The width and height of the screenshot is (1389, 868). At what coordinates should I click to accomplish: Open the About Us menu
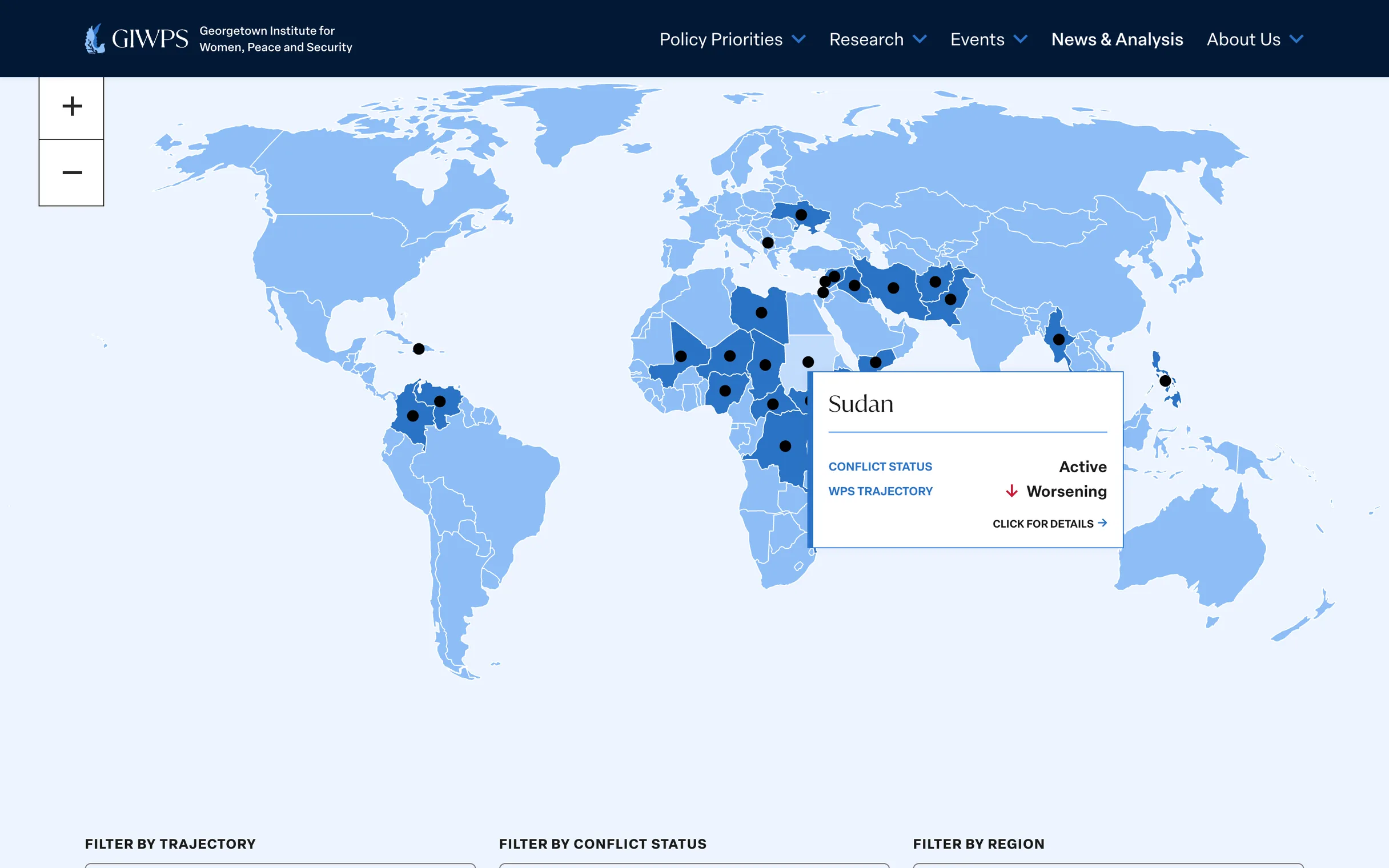(x=1255, y=39)
